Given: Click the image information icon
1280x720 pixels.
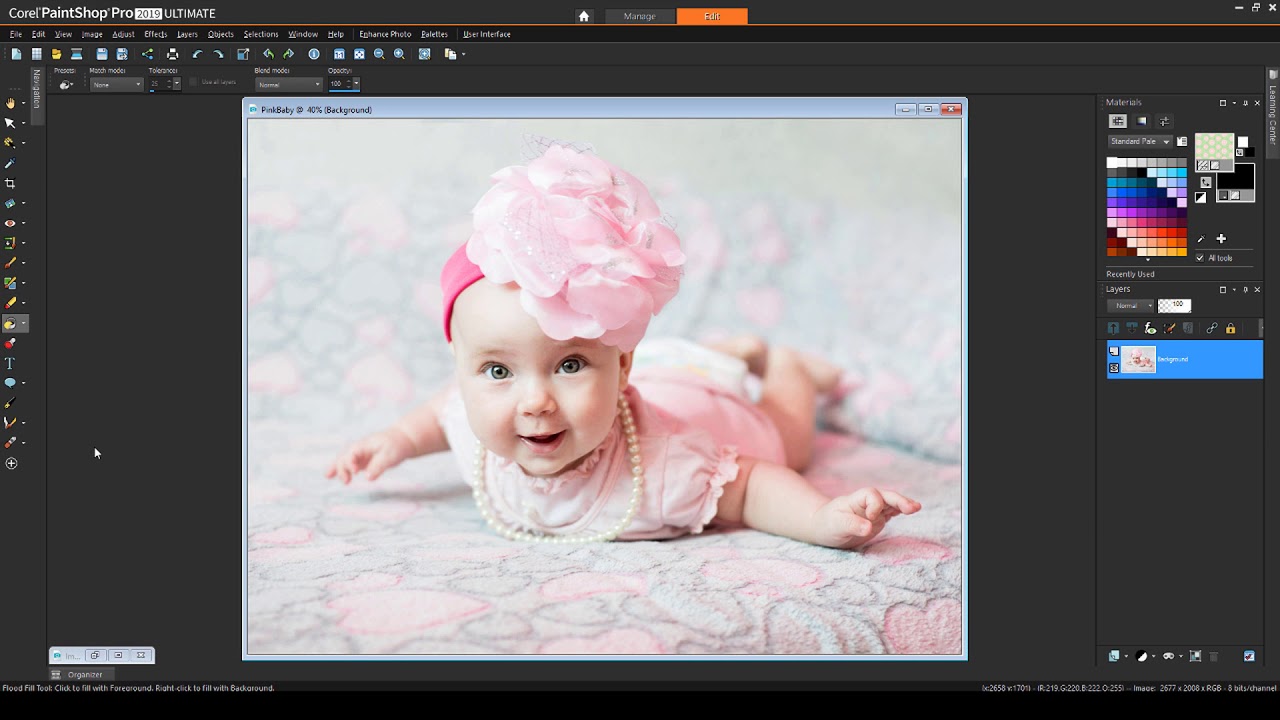Looking at the screenshot, I should coord(314,54).
